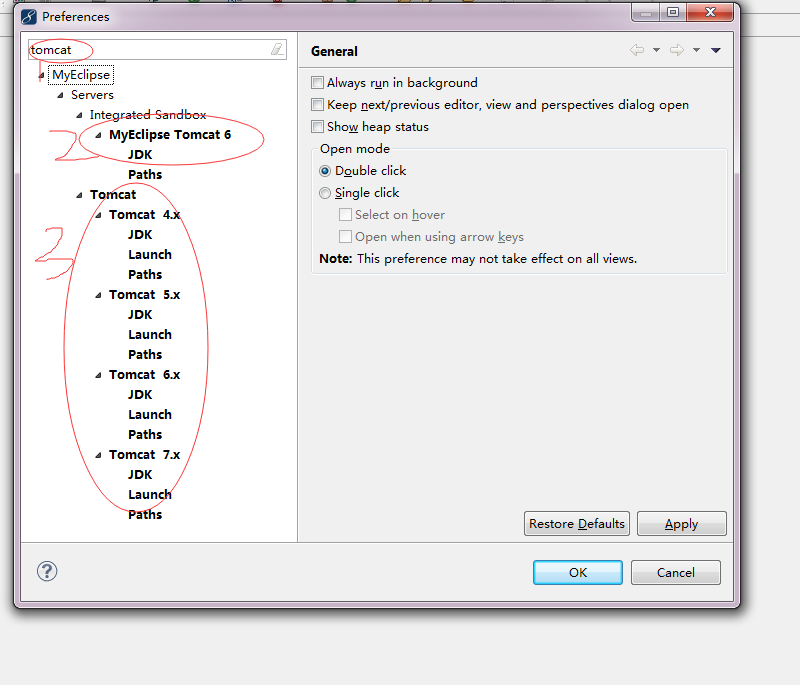Select the Servers entry

[92, 95]
